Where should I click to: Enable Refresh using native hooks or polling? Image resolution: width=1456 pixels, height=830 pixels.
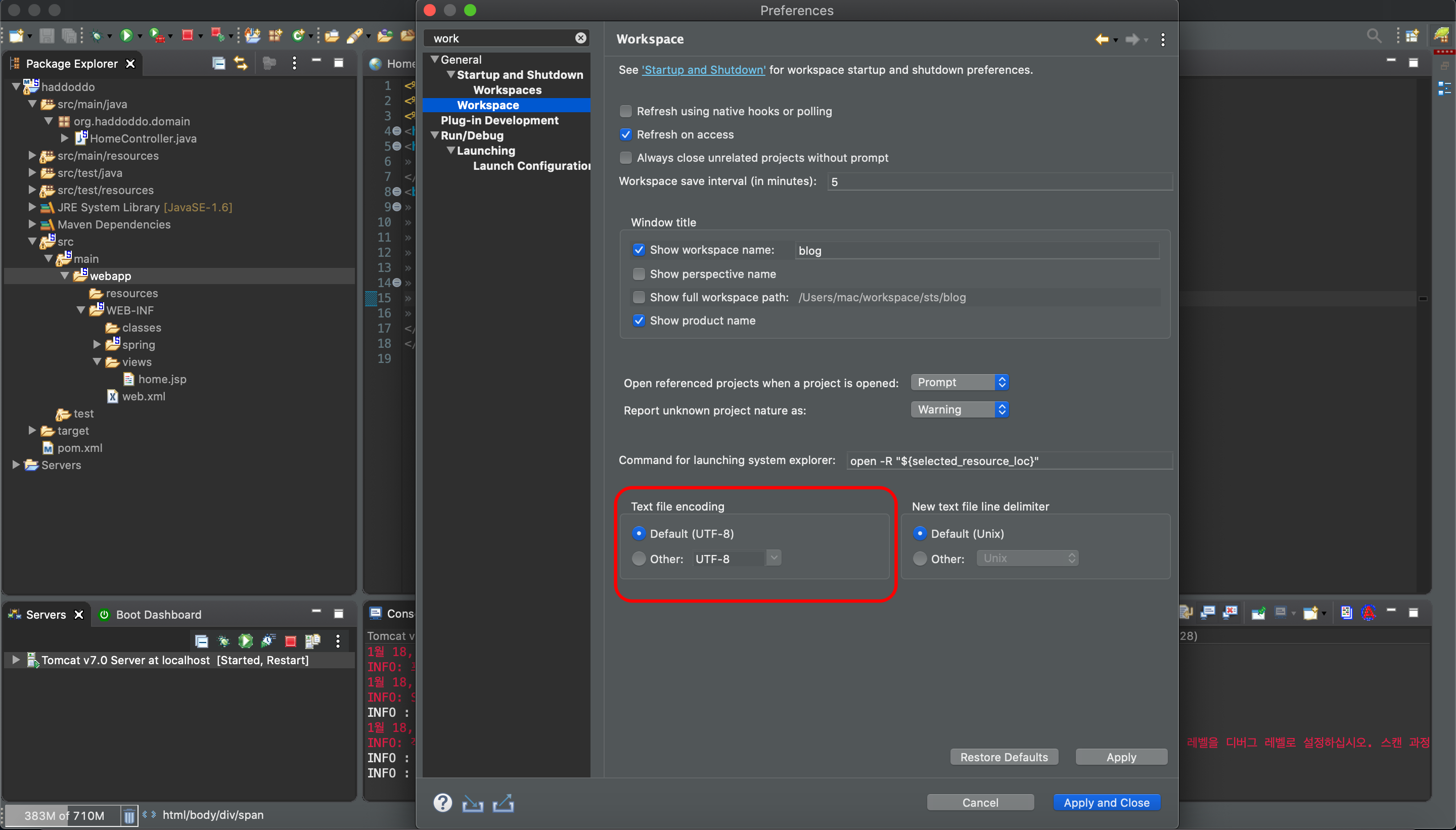(626, 111)
